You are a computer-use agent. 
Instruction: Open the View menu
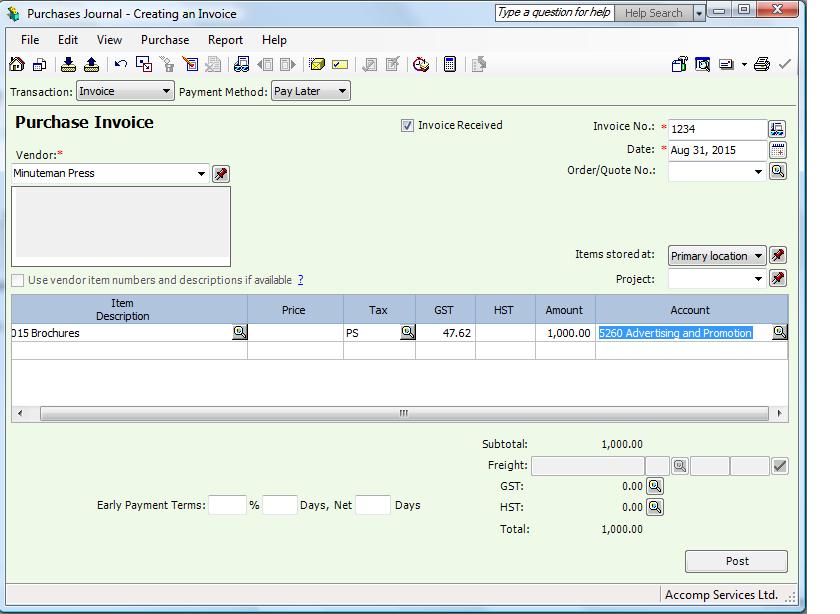coord(109,40)
